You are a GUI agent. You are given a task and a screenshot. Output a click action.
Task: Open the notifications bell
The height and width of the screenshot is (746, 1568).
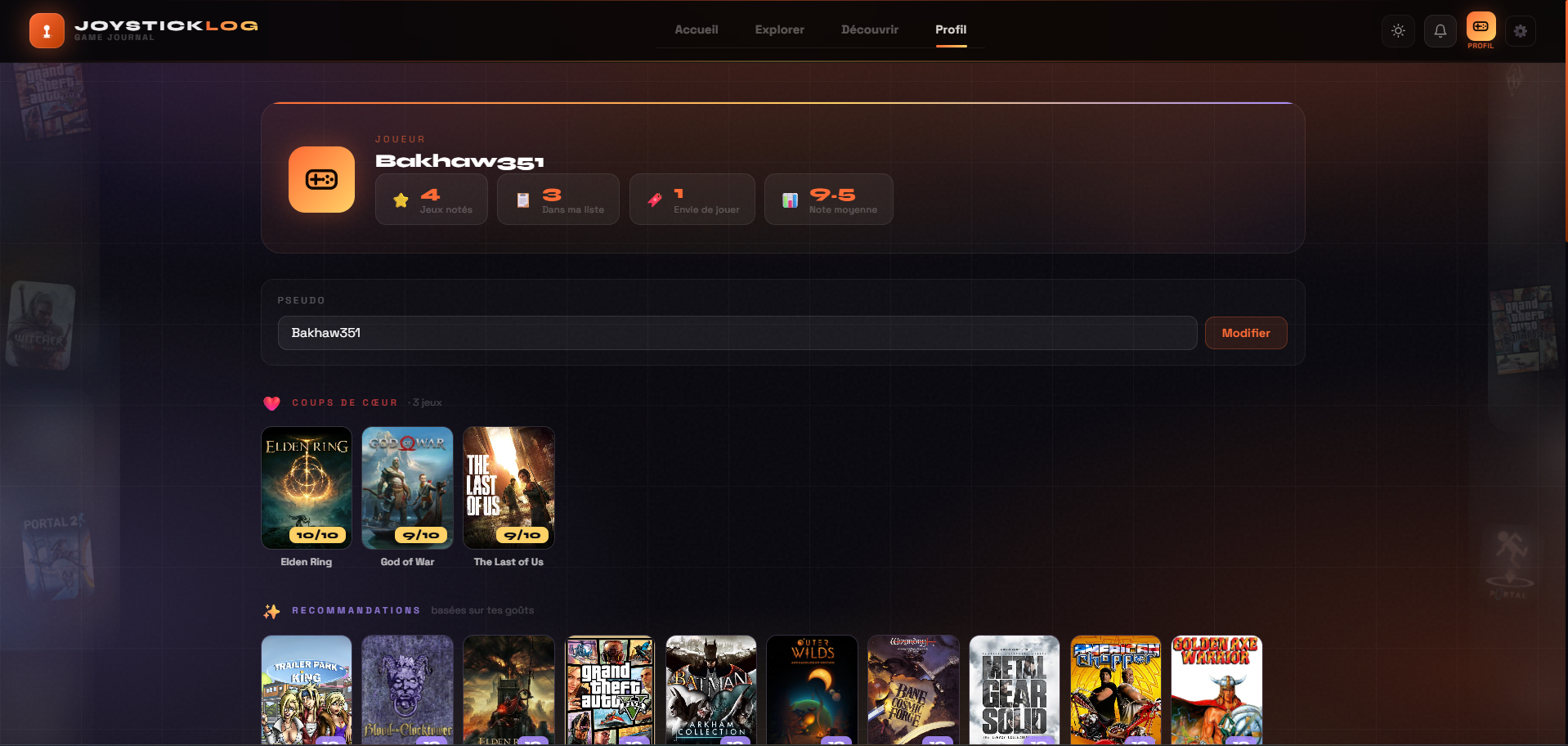click(x=1440, y=31)
